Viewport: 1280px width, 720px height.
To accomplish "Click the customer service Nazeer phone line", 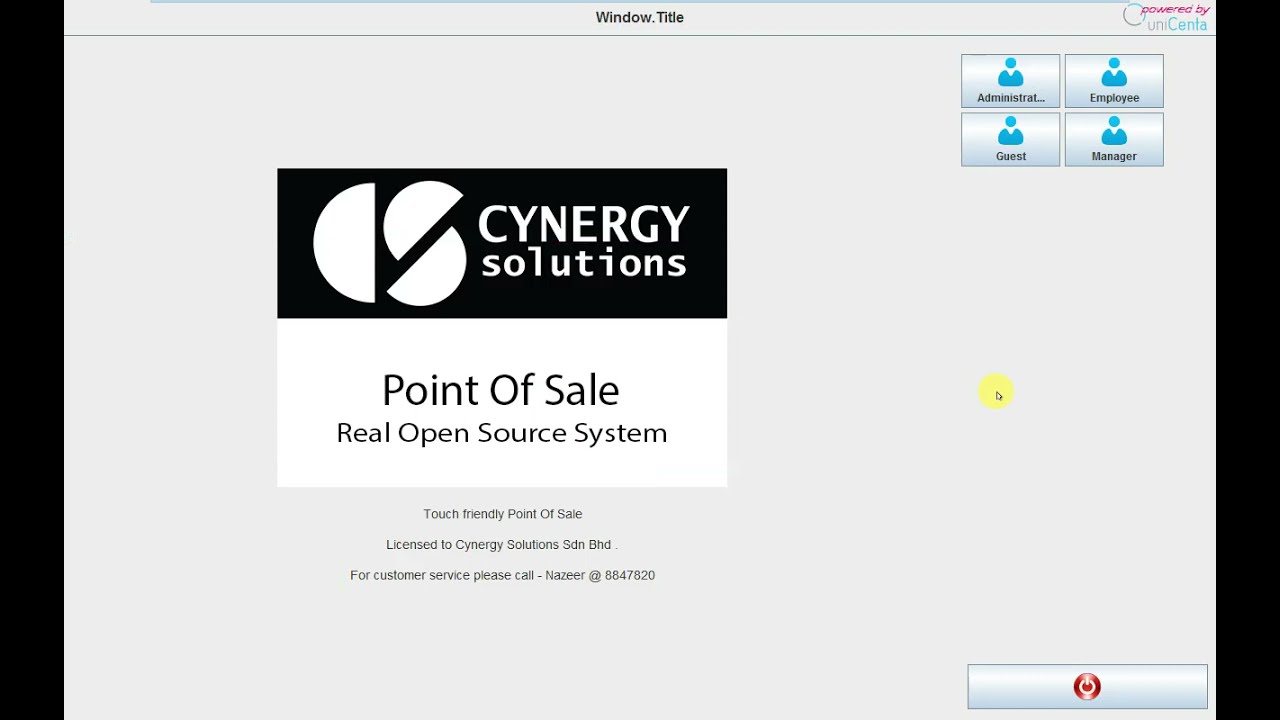I will coord(502,576).
